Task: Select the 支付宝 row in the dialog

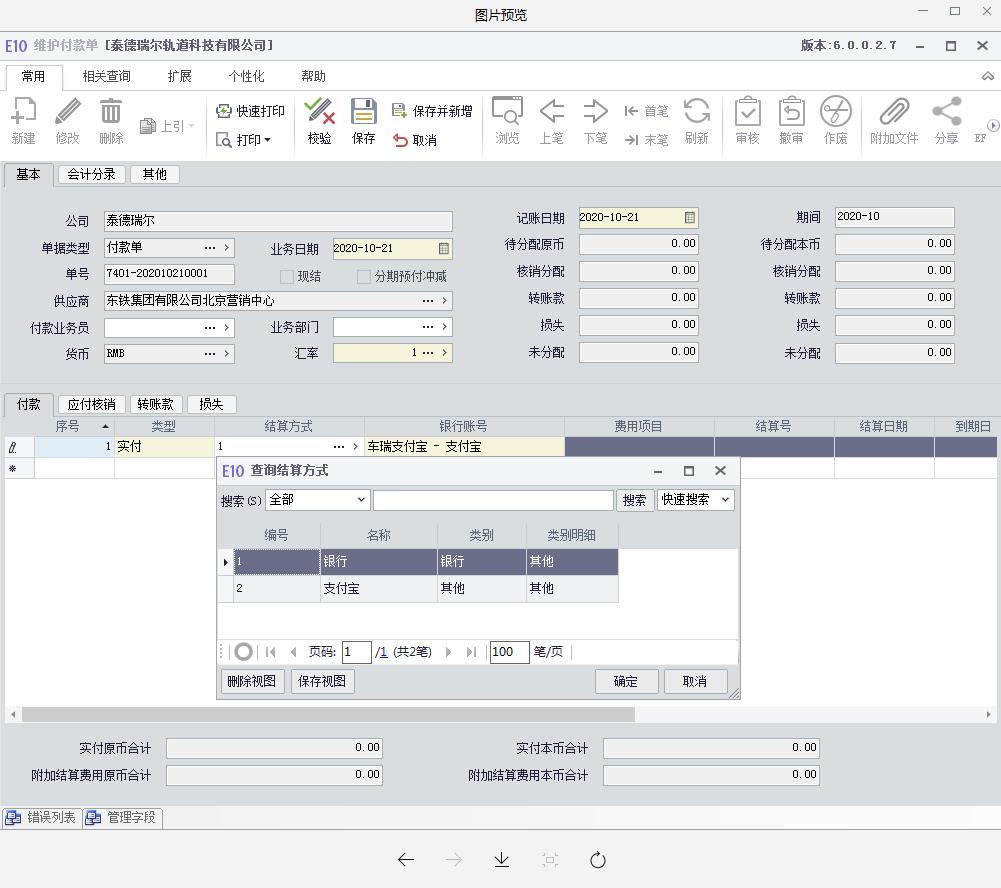Action: [x=418, y=589]
